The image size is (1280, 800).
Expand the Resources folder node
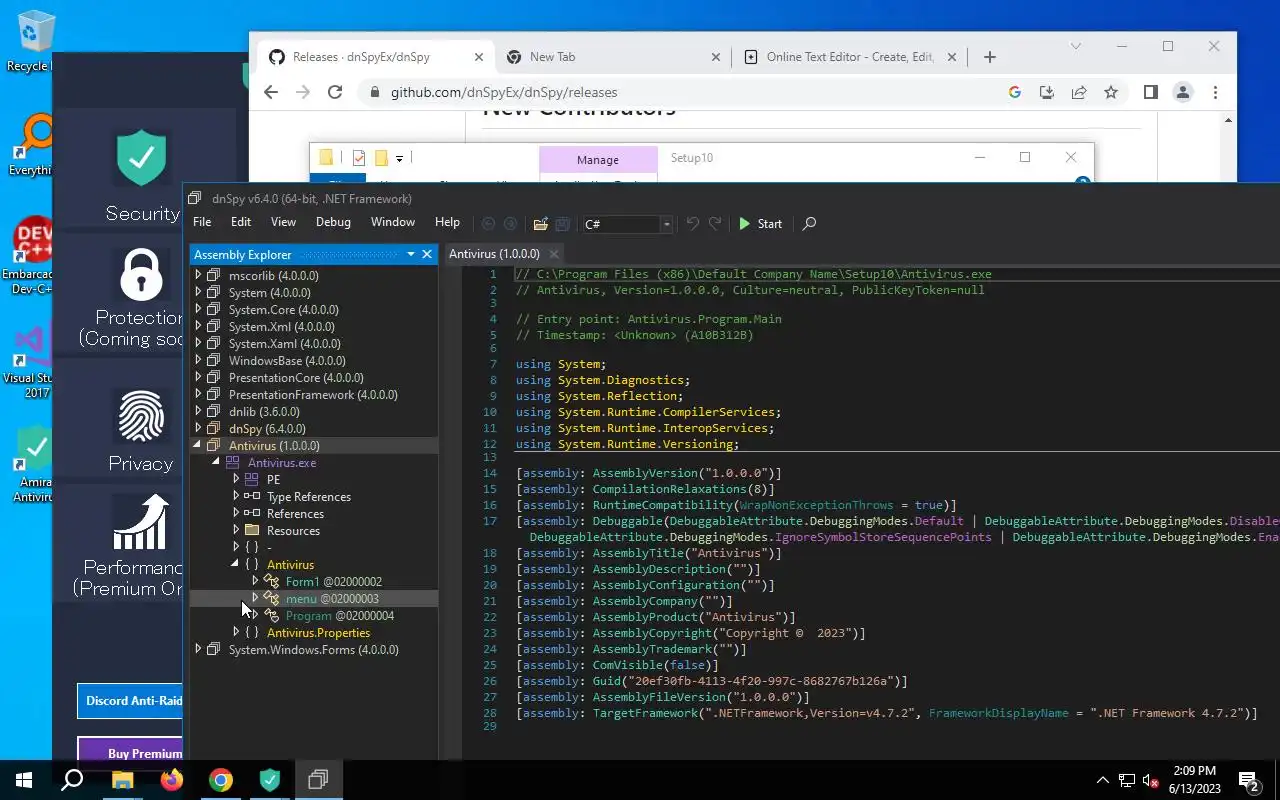236,530
